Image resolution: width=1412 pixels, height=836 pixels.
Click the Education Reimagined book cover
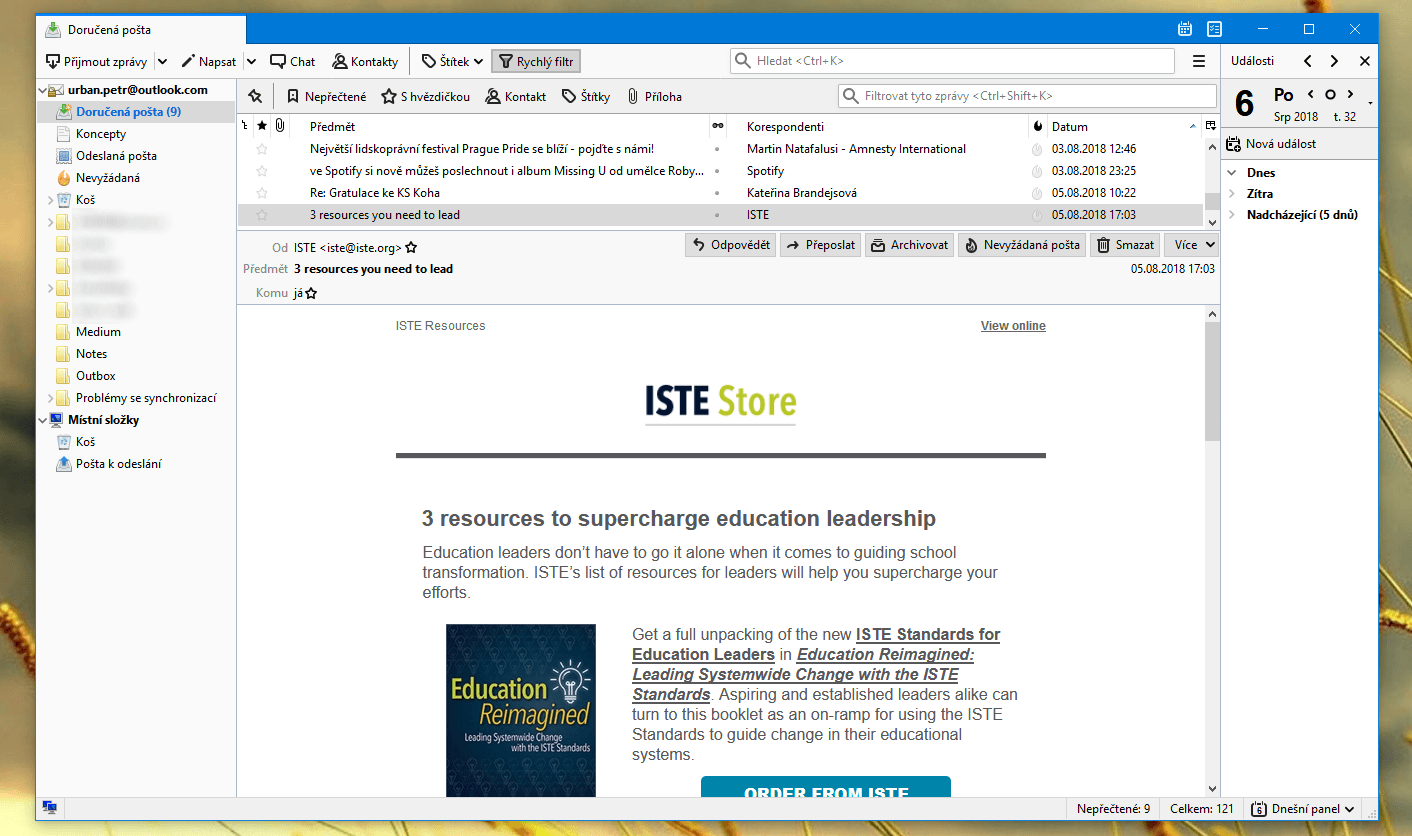tap(521, 710)
